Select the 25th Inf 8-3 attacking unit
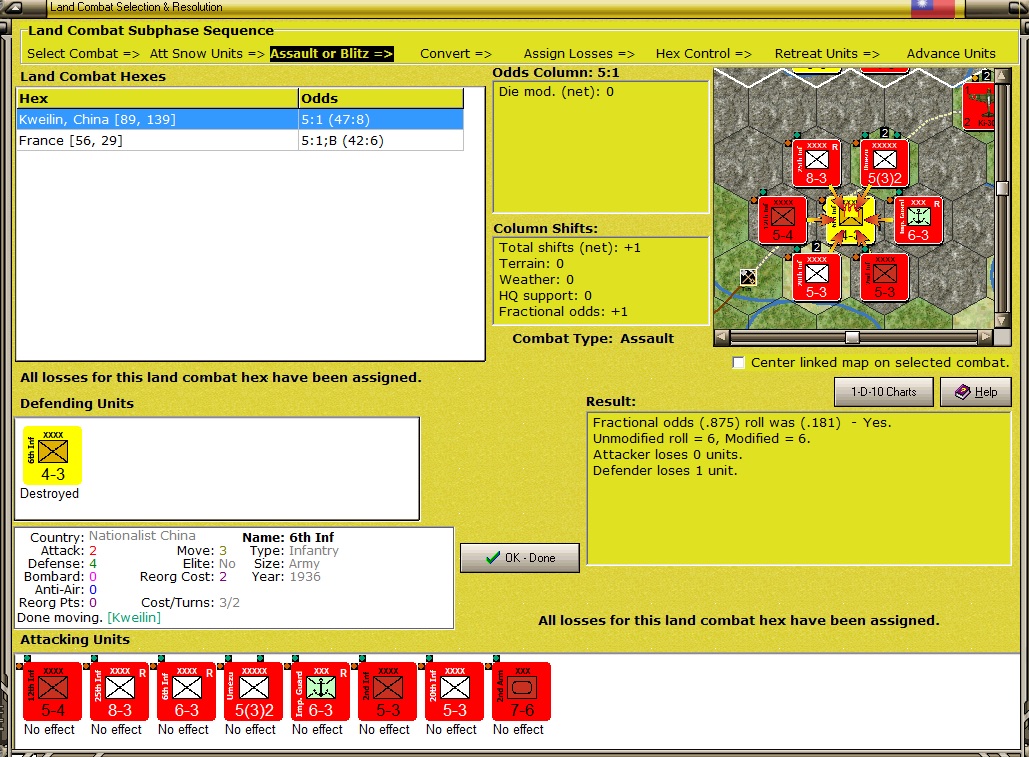Image resolution: width=1029 pixels, height=757 pixels. coord(119,691)
